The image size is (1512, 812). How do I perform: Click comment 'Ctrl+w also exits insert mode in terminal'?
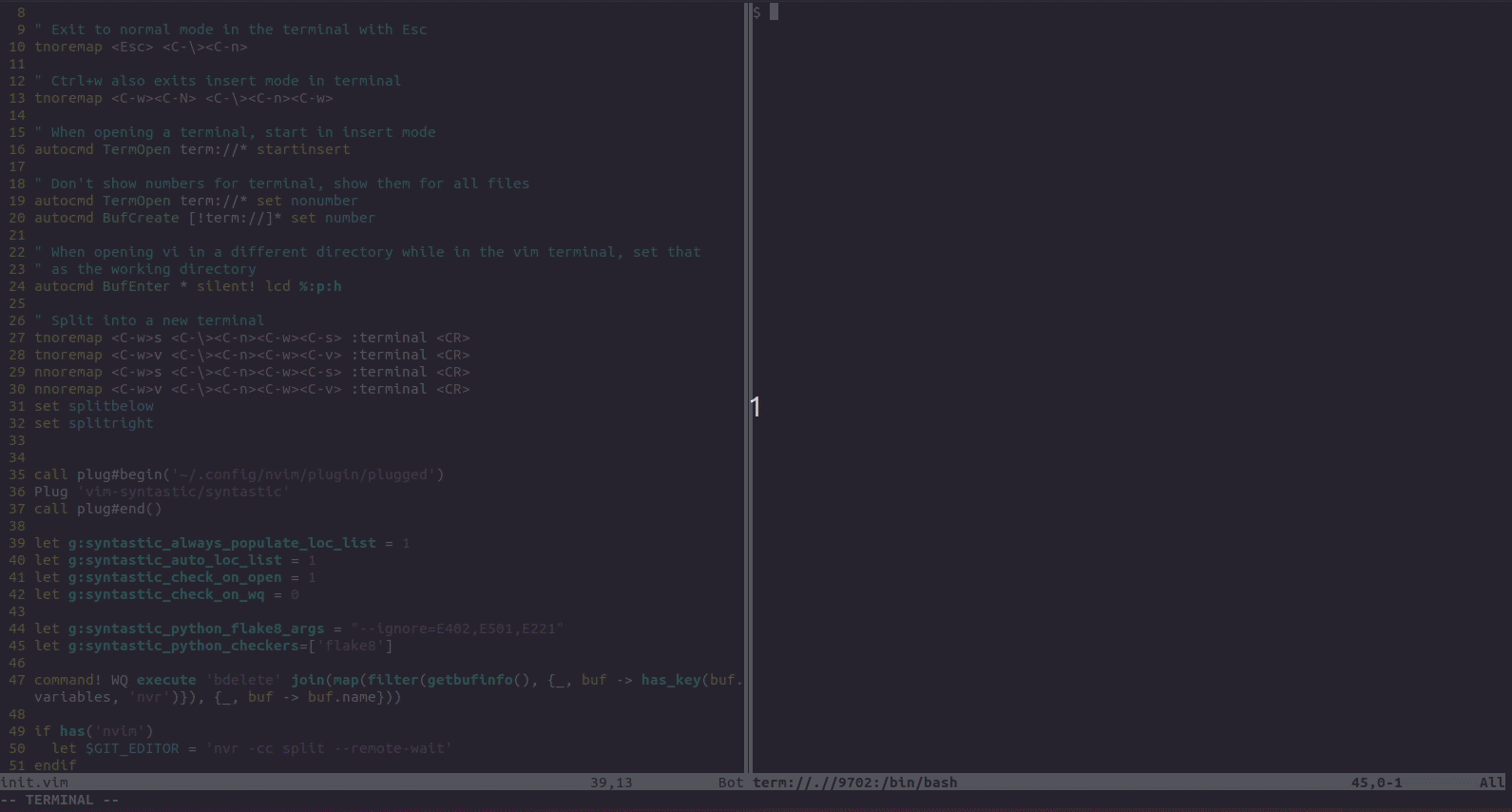[x=218, y=81]
